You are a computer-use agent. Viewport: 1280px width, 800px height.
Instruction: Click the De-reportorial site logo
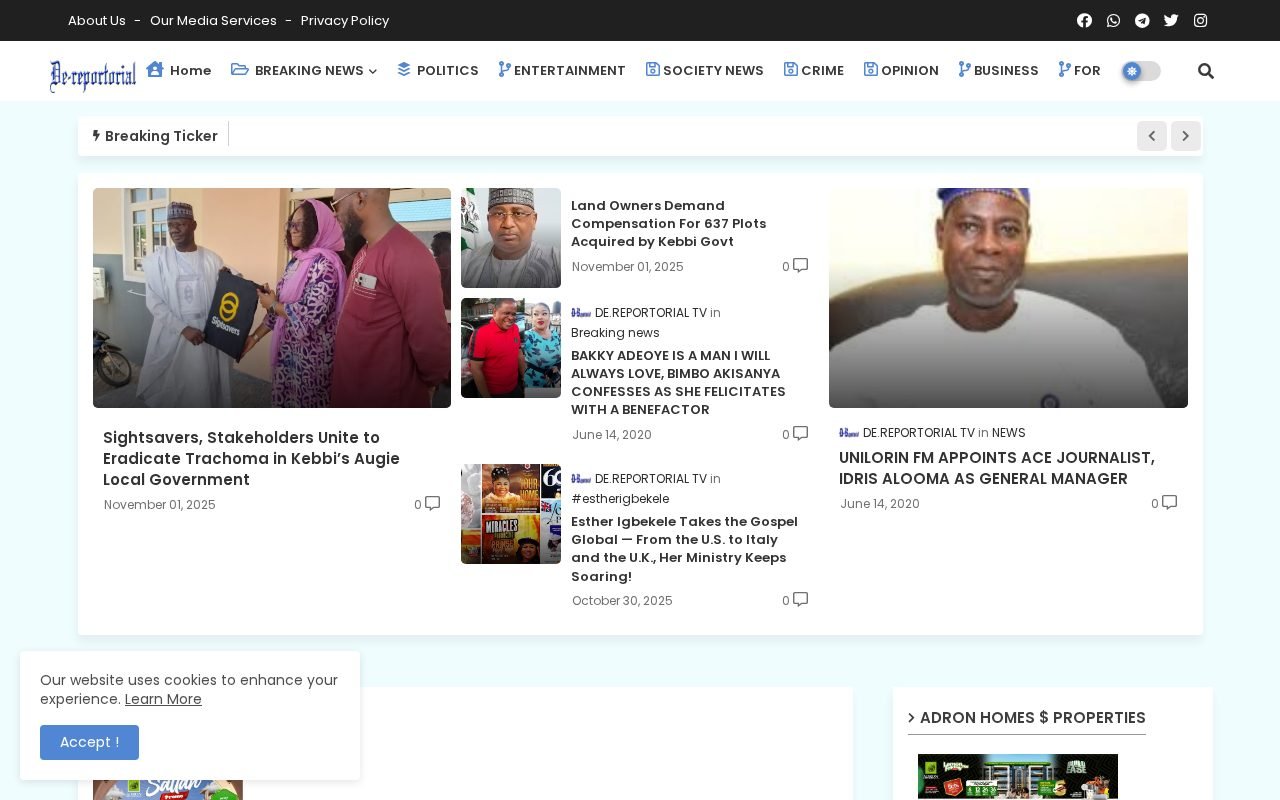coord(93,75)
